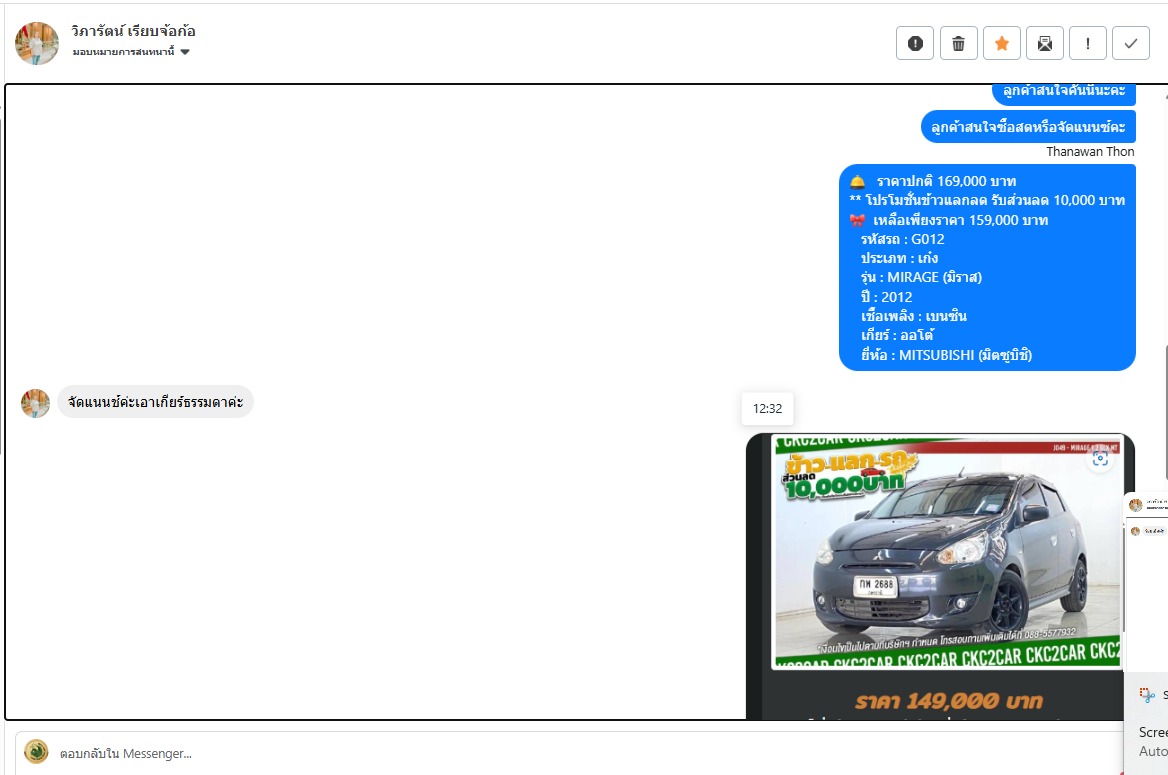Mark conversation done with checkmark icon
Viewport: 1168px width, 775px height.
[x=1131, y=43]
